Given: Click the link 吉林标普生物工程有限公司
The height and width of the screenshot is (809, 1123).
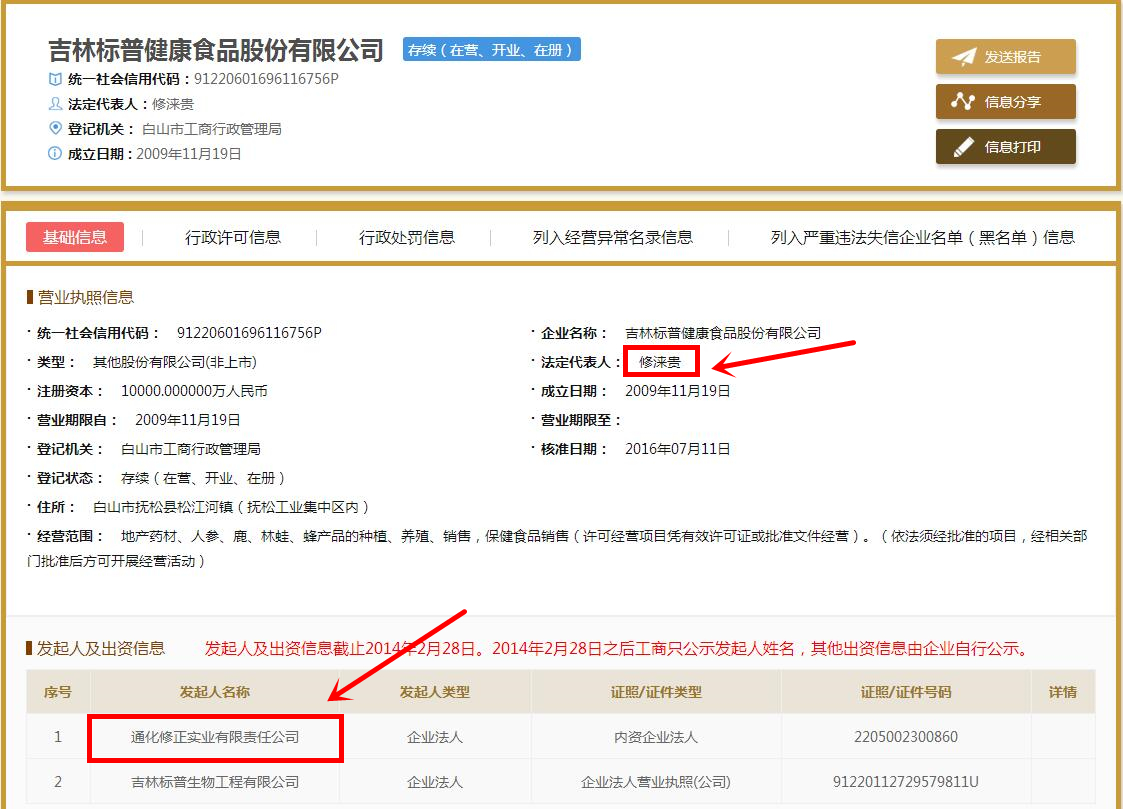Looking at the screenshot, I should click(217, 782).
